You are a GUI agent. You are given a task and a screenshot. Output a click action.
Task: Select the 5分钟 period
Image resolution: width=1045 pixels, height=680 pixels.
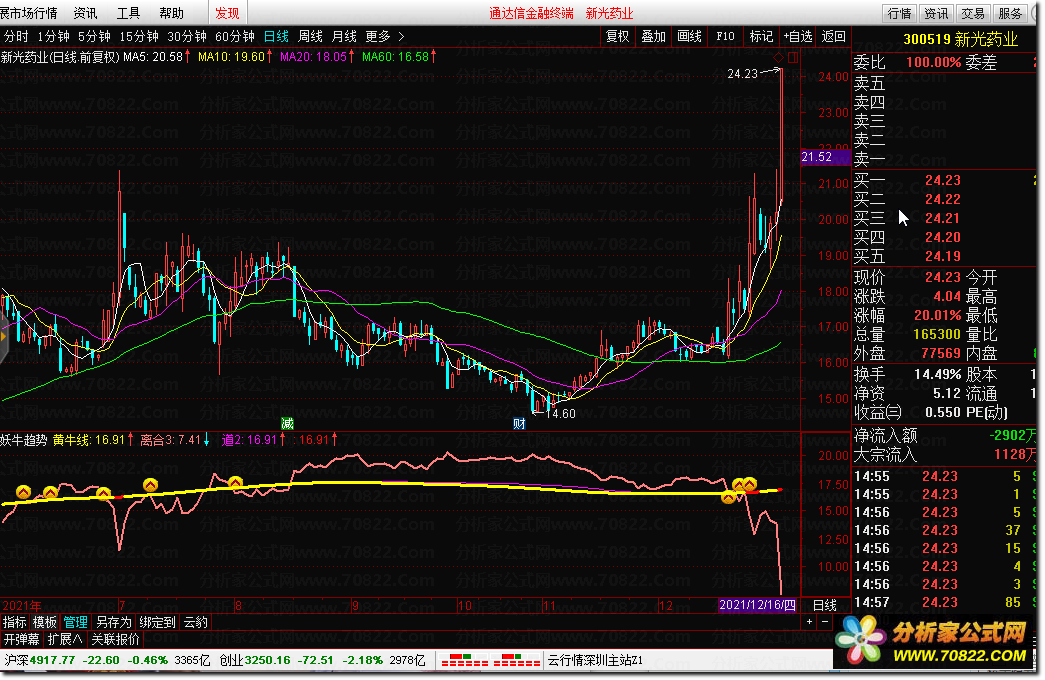click(94, 36)
